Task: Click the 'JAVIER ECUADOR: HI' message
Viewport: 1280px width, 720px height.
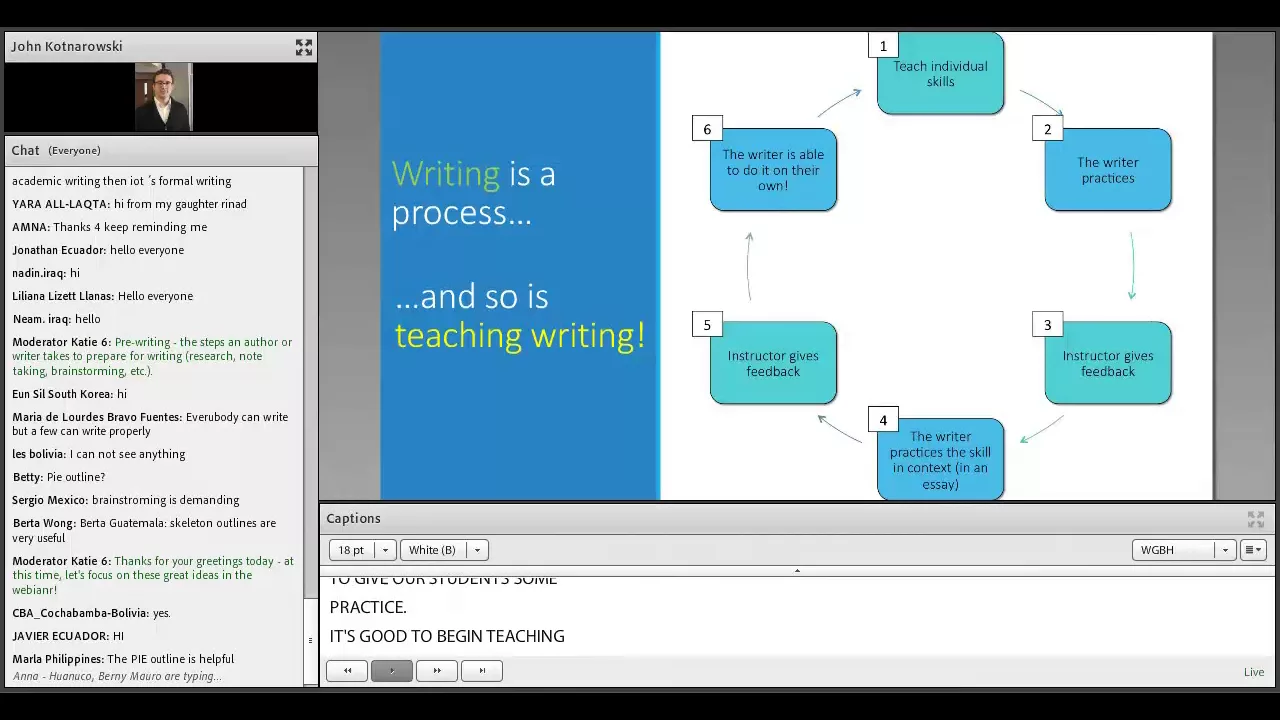Action: point(68,636)
